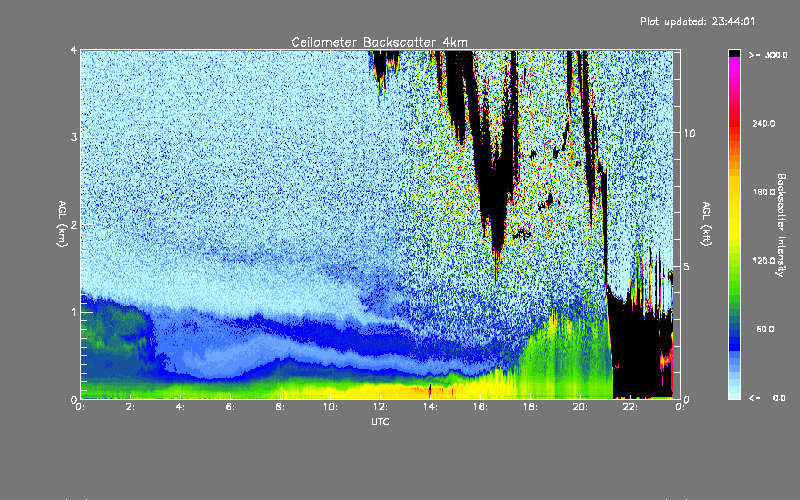Select the "Backscatter Intensity" colorbar label
Screen dimensions: 800x500
[x=781, y=225]
